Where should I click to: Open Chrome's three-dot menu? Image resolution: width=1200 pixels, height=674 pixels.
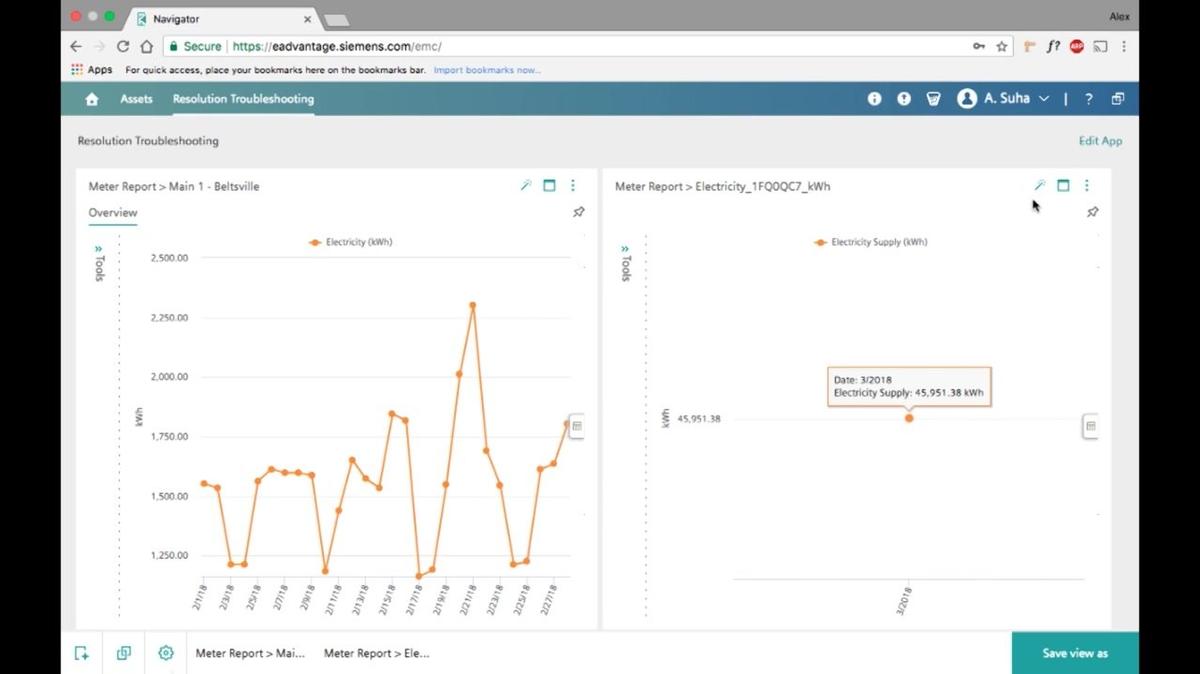click(1124, 46)
